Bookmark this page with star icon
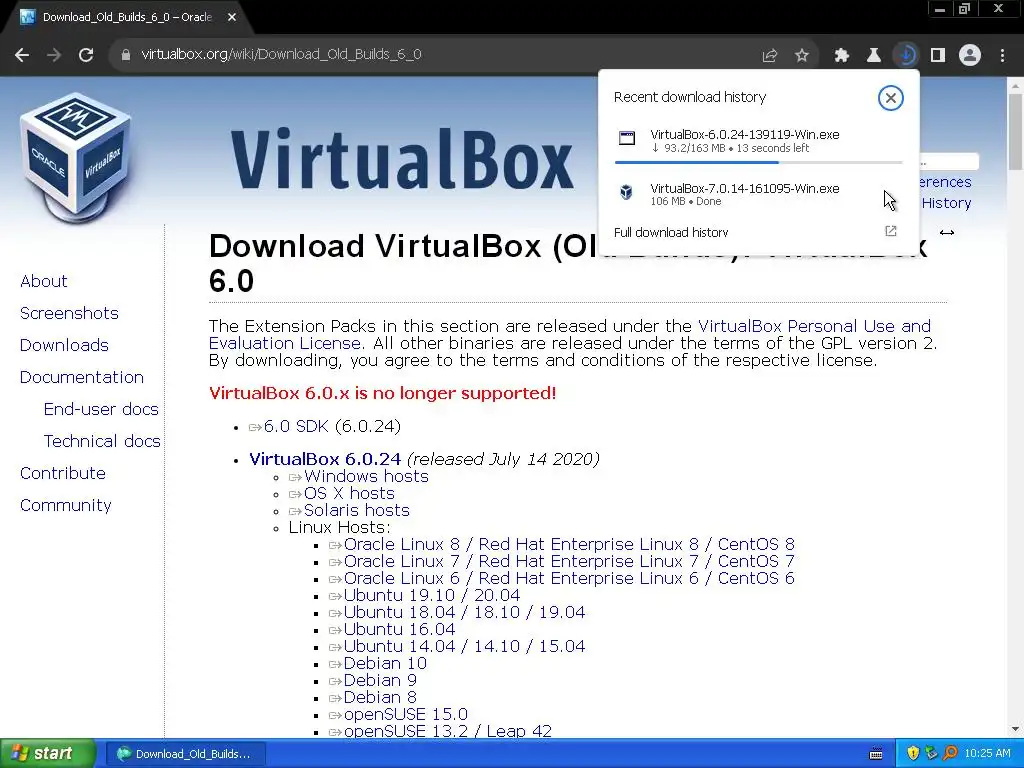Screen dimensions: 1024x768 802,56
